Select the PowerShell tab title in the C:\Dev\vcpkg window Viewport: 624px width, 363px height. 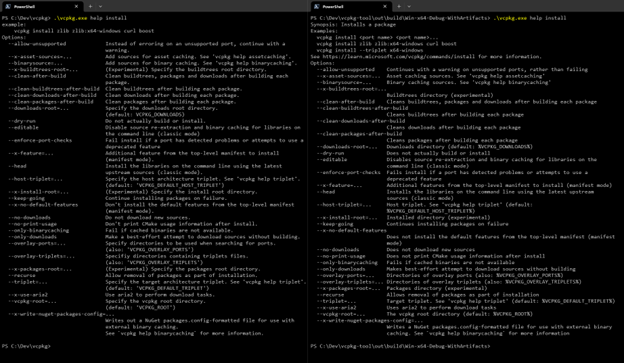click(24, 7)
